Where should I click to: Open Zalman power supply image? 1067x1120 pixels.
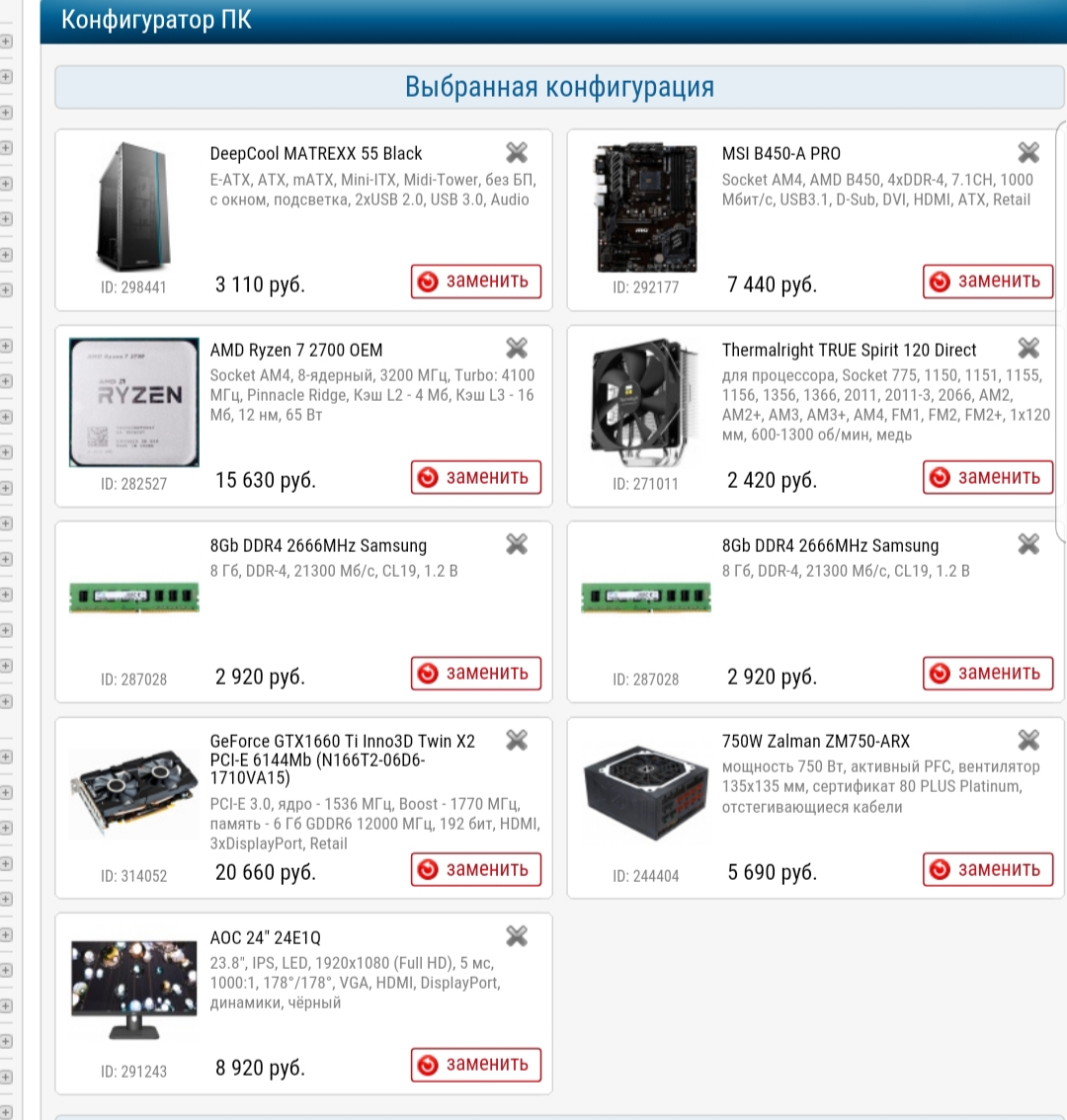tap(646, 793)
